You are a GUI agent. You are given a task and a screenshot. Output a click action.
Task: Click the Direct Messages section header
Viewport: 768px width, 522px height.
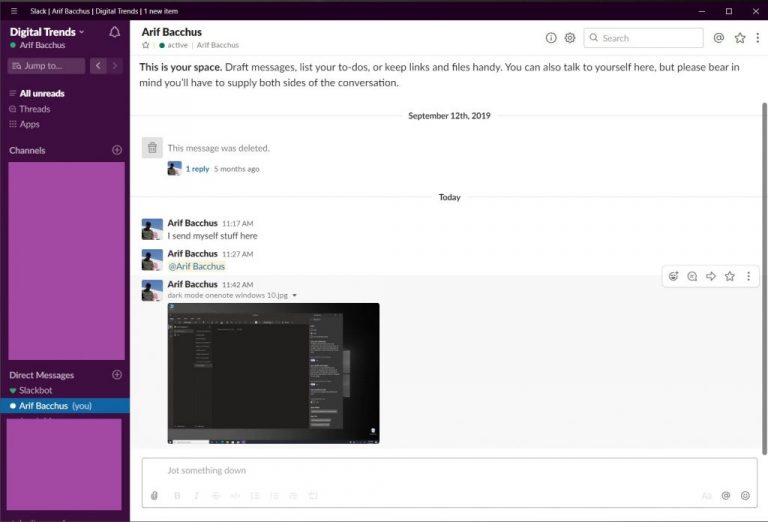click(x=42, y=375)
